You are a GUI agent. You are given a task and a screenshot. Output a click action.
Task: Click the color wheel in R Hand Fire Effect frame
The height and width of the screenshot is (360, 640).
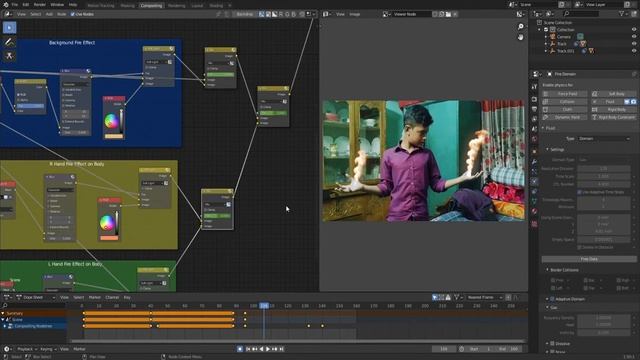coord(107,222)
